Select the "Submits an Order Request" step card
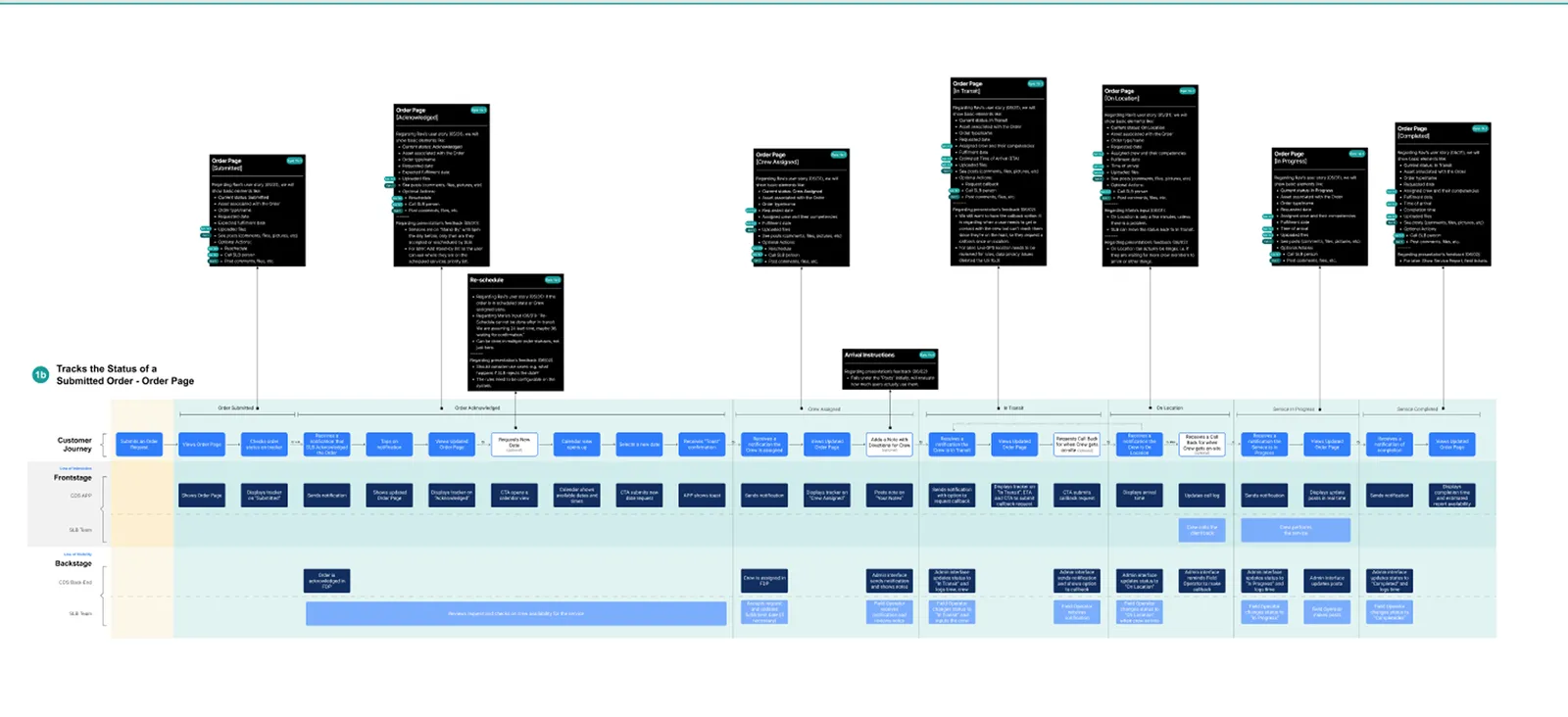This screenshot has height=717, width=1568. (x=139, y=445)
